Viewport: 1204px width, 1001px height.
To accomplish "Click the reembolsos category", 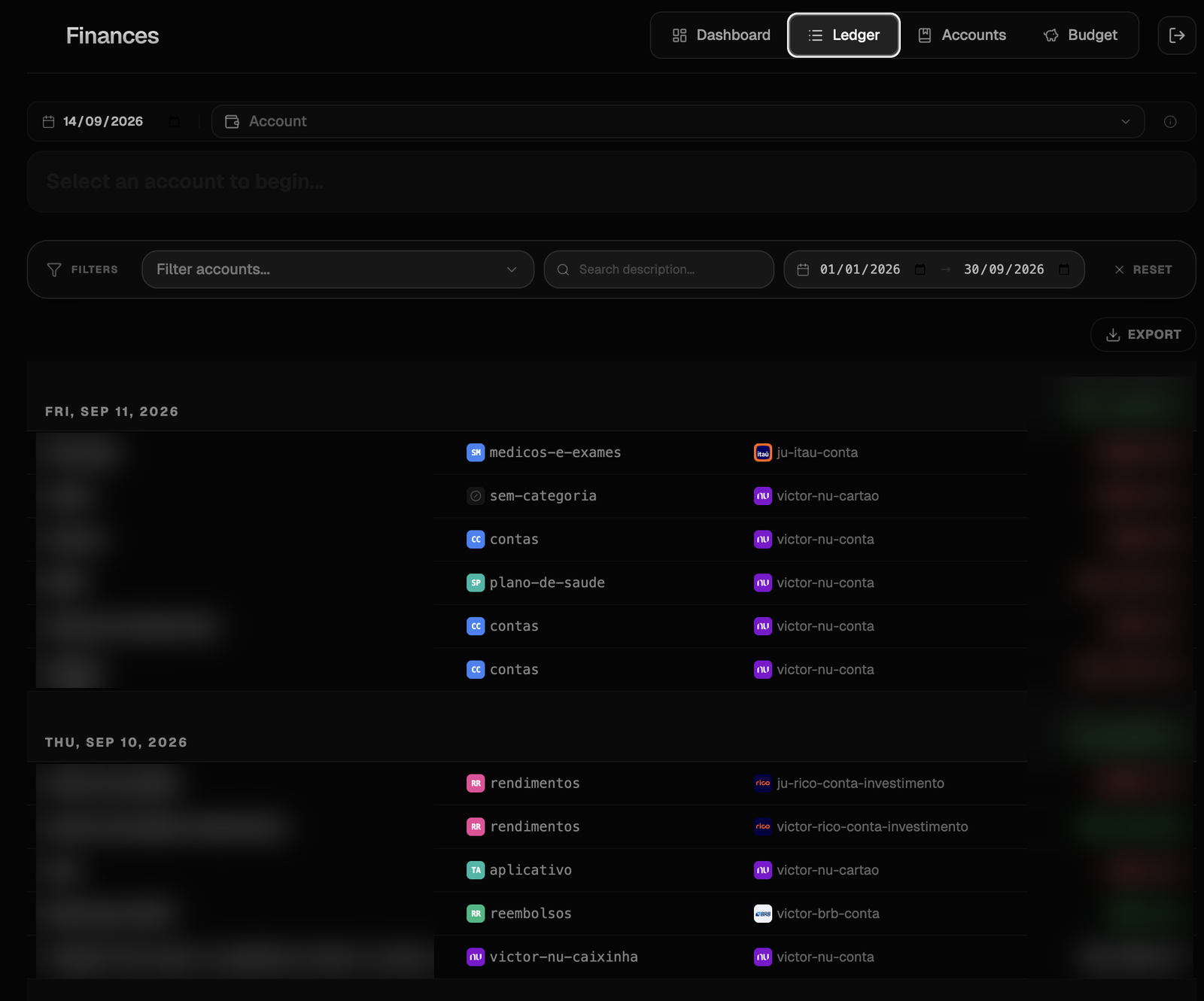I will (x=531, y=914).
